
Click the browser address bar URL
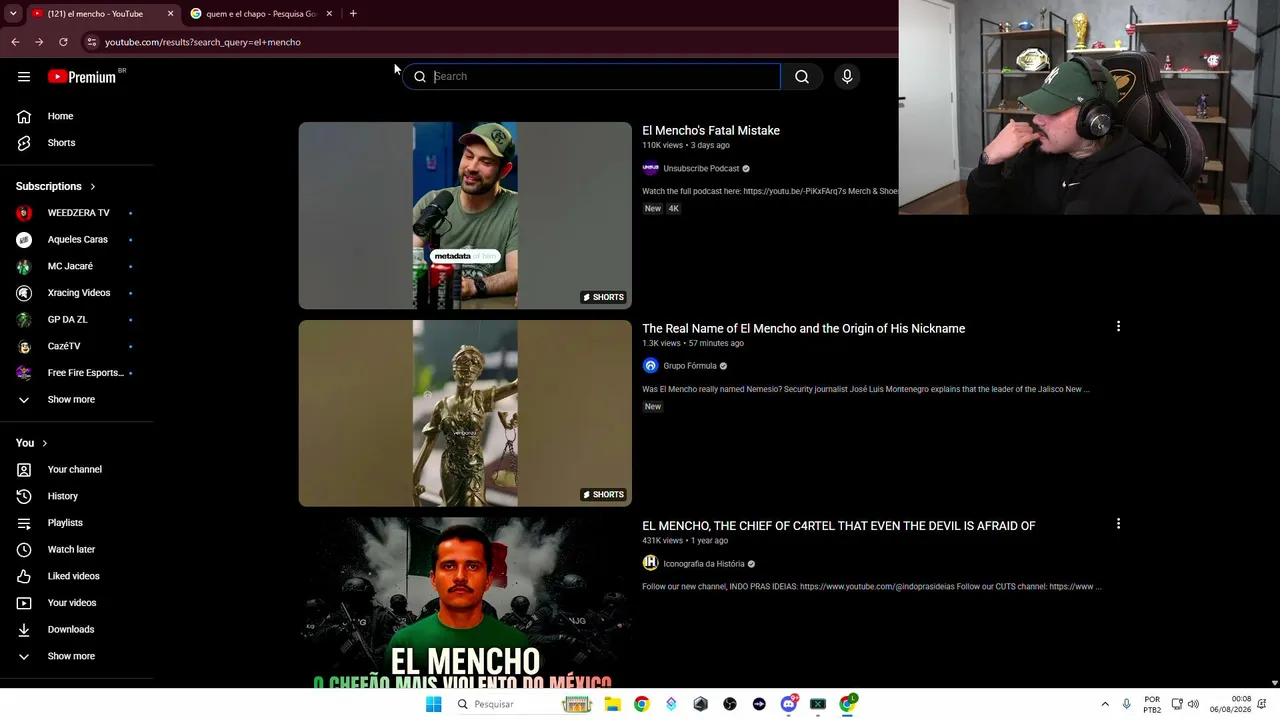pyautogui.click(x=203, y=42)
